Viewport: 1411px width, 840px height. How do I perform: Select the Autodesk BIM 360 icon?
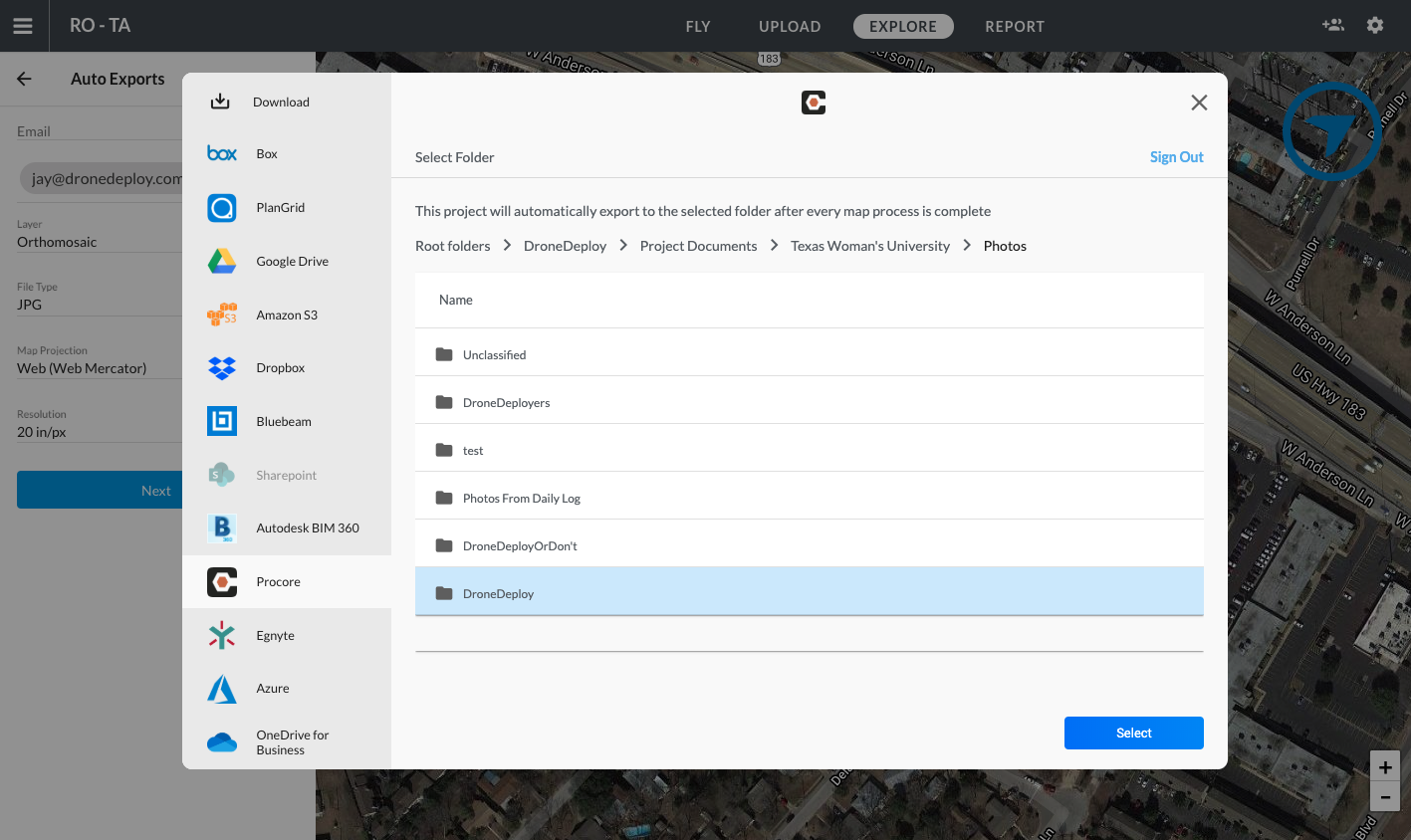pos(222,527)
